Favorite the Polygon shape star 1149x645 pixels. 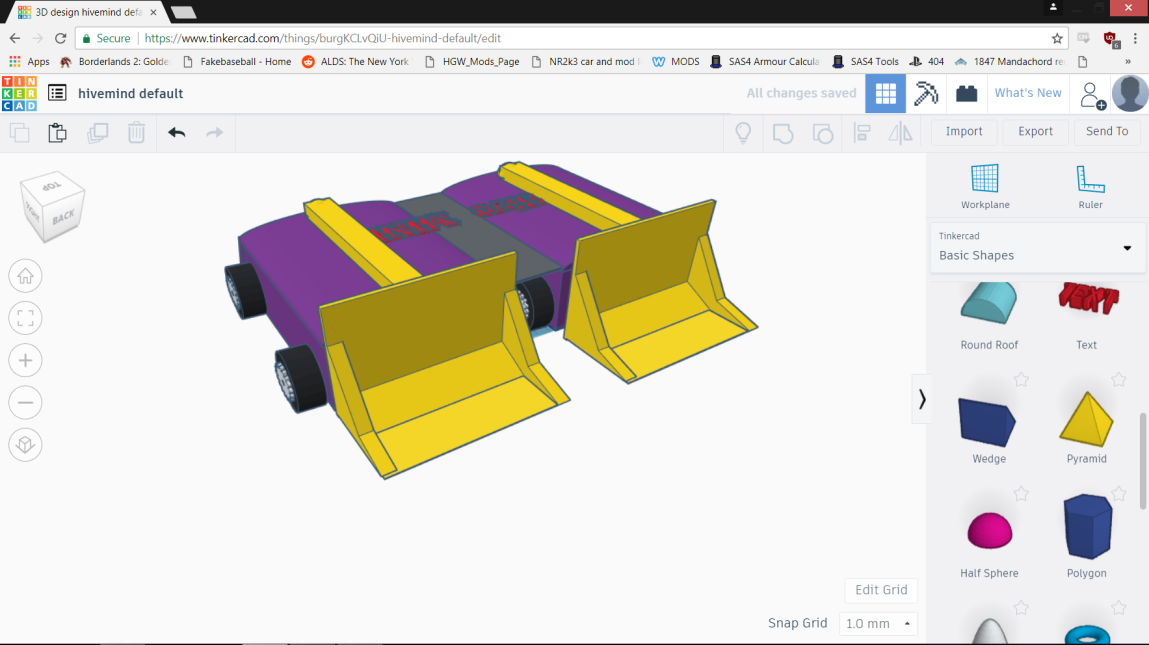tap(1118, 493)
